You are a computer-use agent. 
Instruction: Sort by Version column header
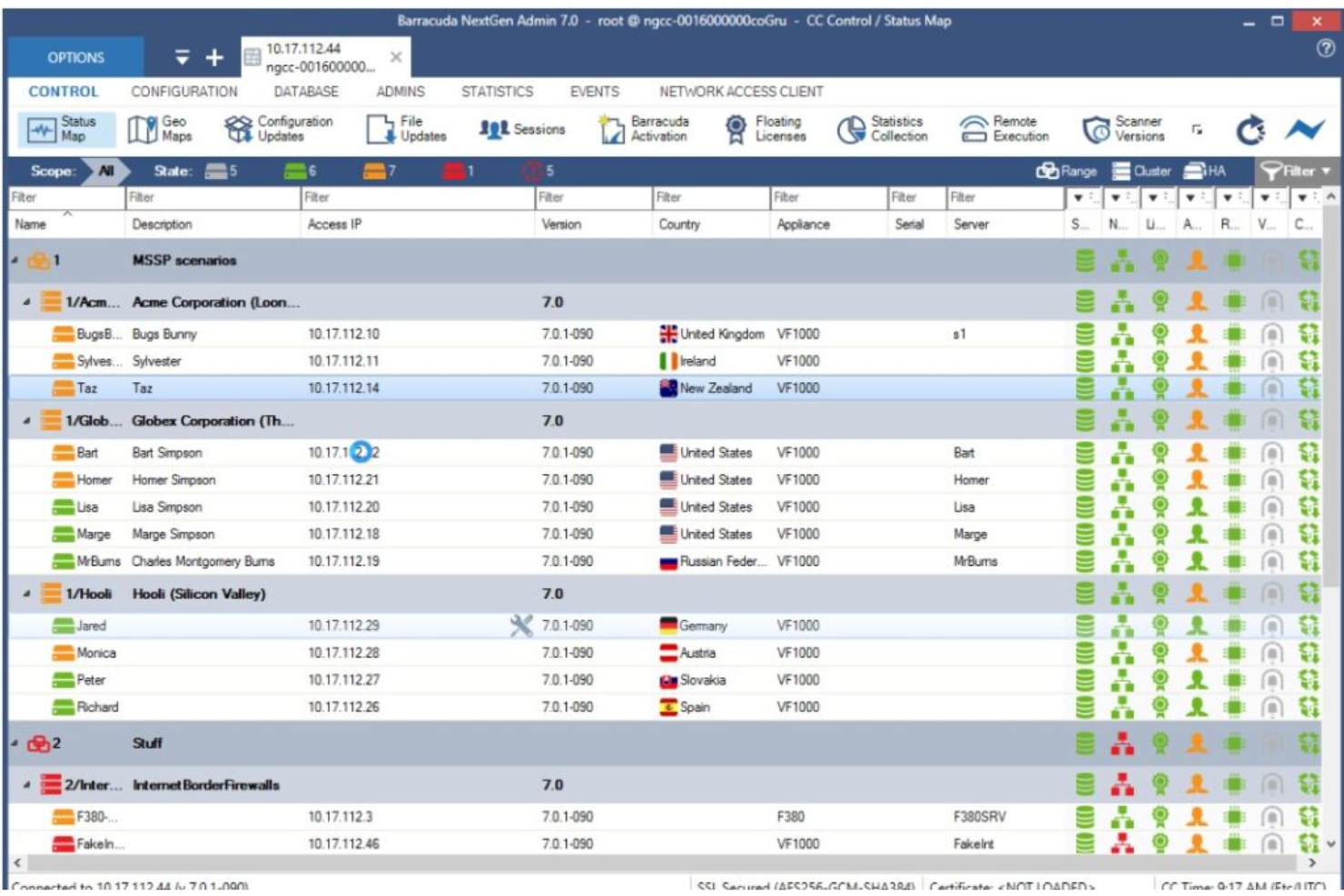click(x=561, y=224)
